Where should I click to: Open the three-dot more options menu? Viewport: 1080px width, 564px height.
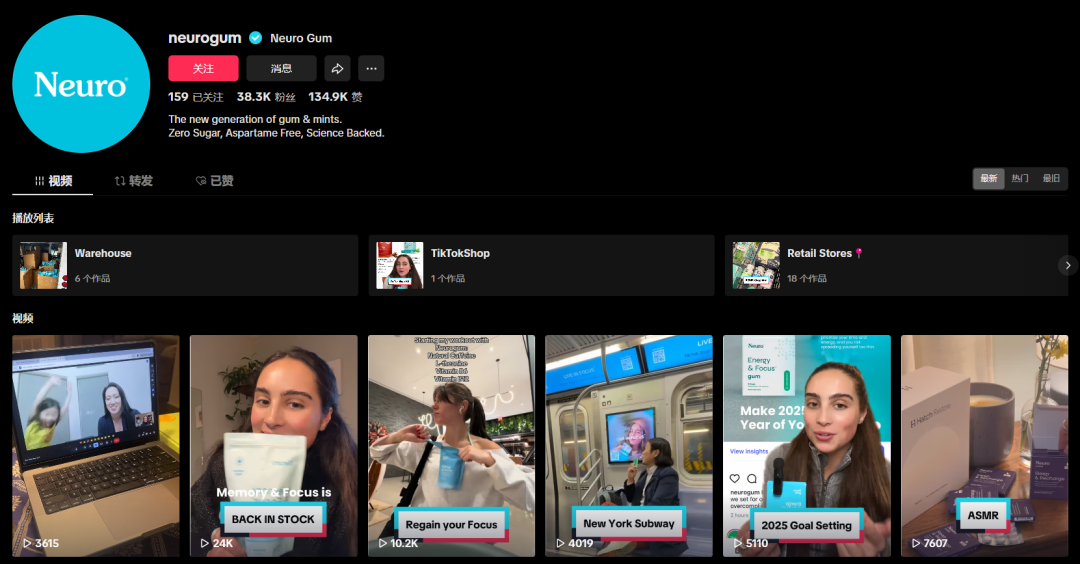click(371, 68)
